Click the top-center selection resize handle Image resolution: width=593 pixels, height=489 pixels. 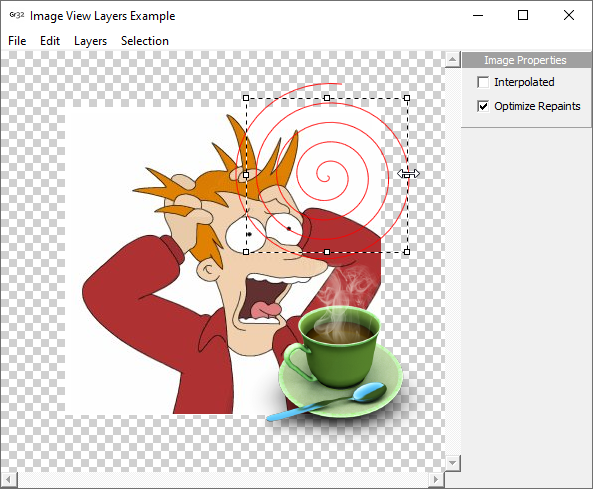pyautogui.click(x=327, y=98)
